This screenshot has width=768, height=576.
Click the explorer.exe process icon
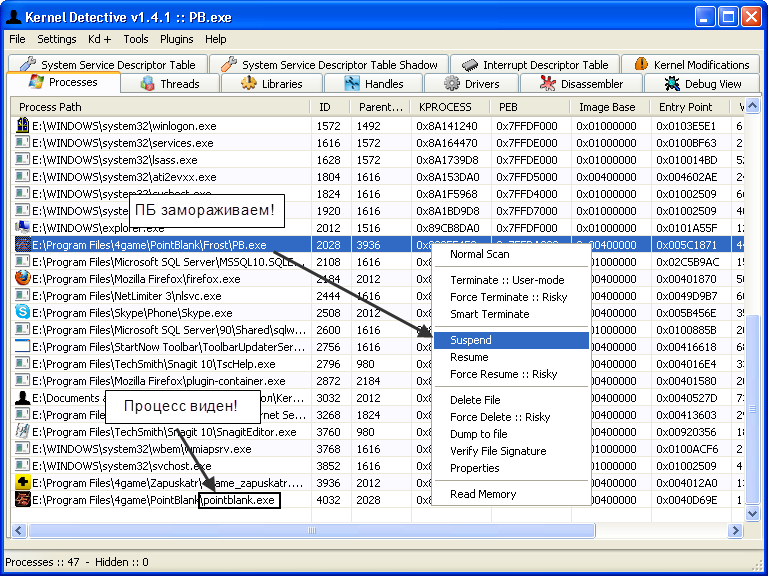[x=23, y=228]
